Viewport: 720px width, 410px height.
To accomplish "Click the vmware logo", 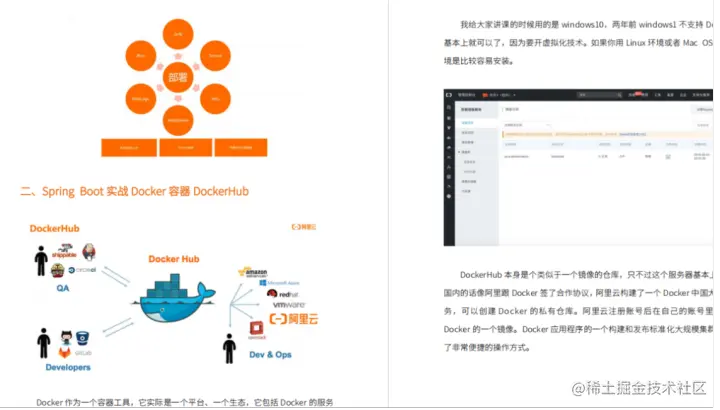I will [289, 305].
